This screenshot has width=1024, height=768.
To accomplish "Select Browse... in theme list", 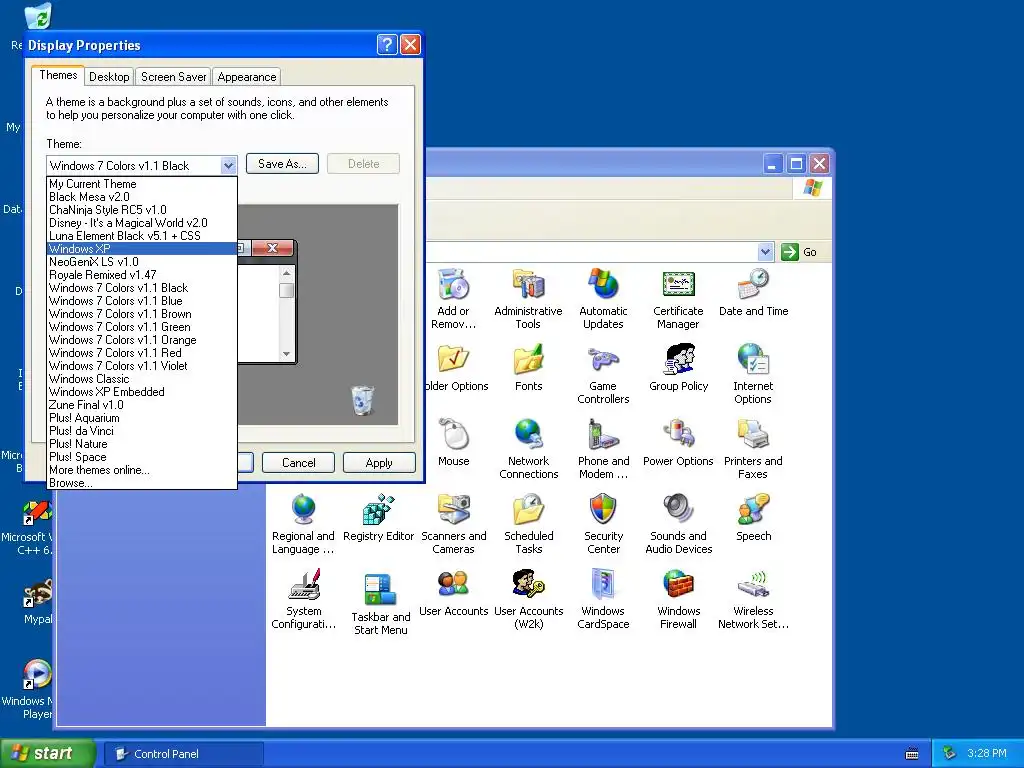I will click(142, 483).
